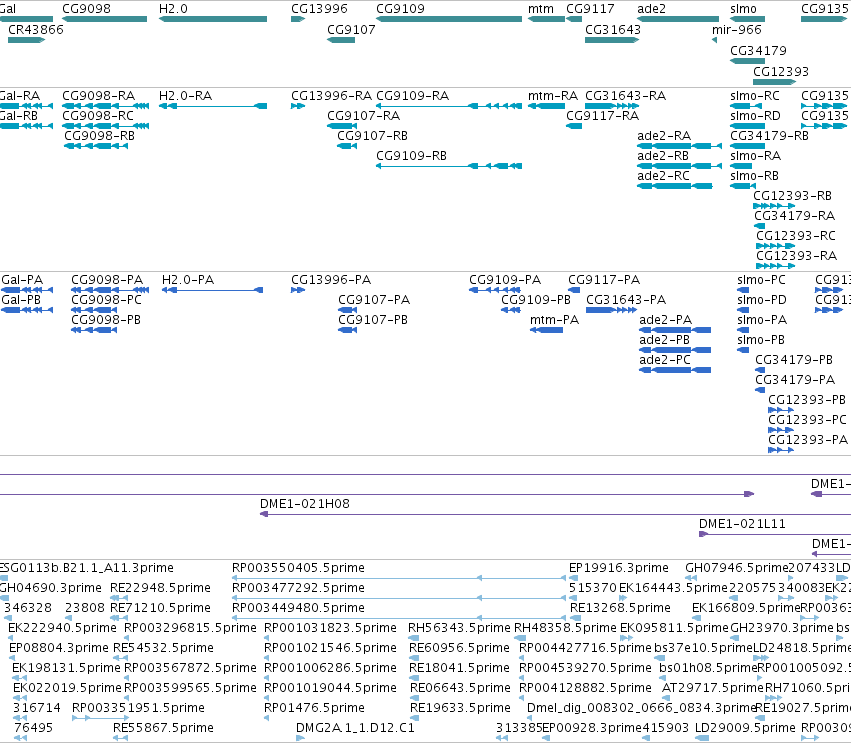Click the mir-966 small gene marker
This screenshot has height=743, width=851.
click(714, 40)
